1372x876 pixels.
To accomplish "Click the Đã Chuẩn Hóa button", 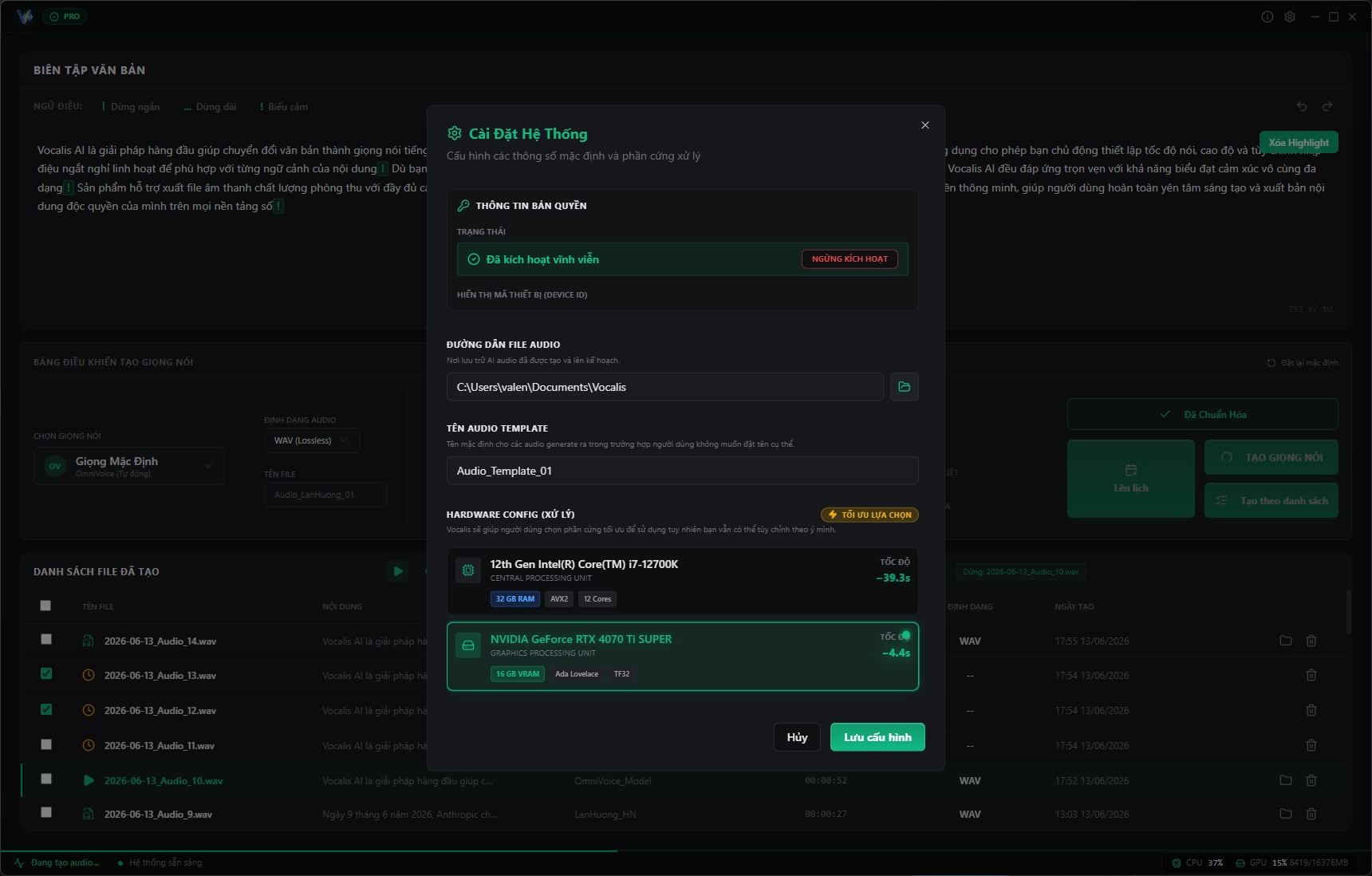I will 1203,414.
